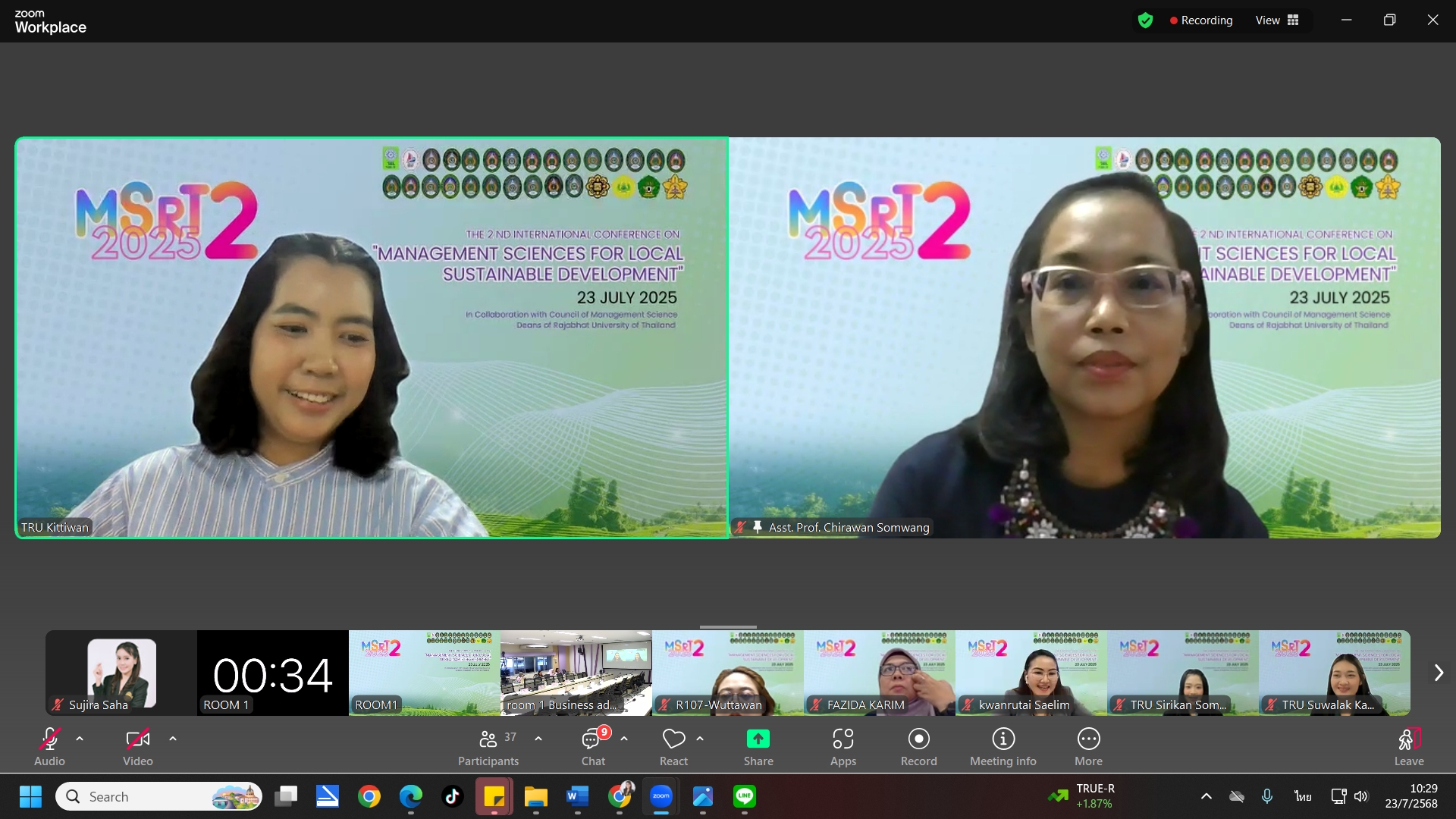This screenshot has width=1456, height=819.
Task: Open File Explorer from taskbar
Action: 536,796
